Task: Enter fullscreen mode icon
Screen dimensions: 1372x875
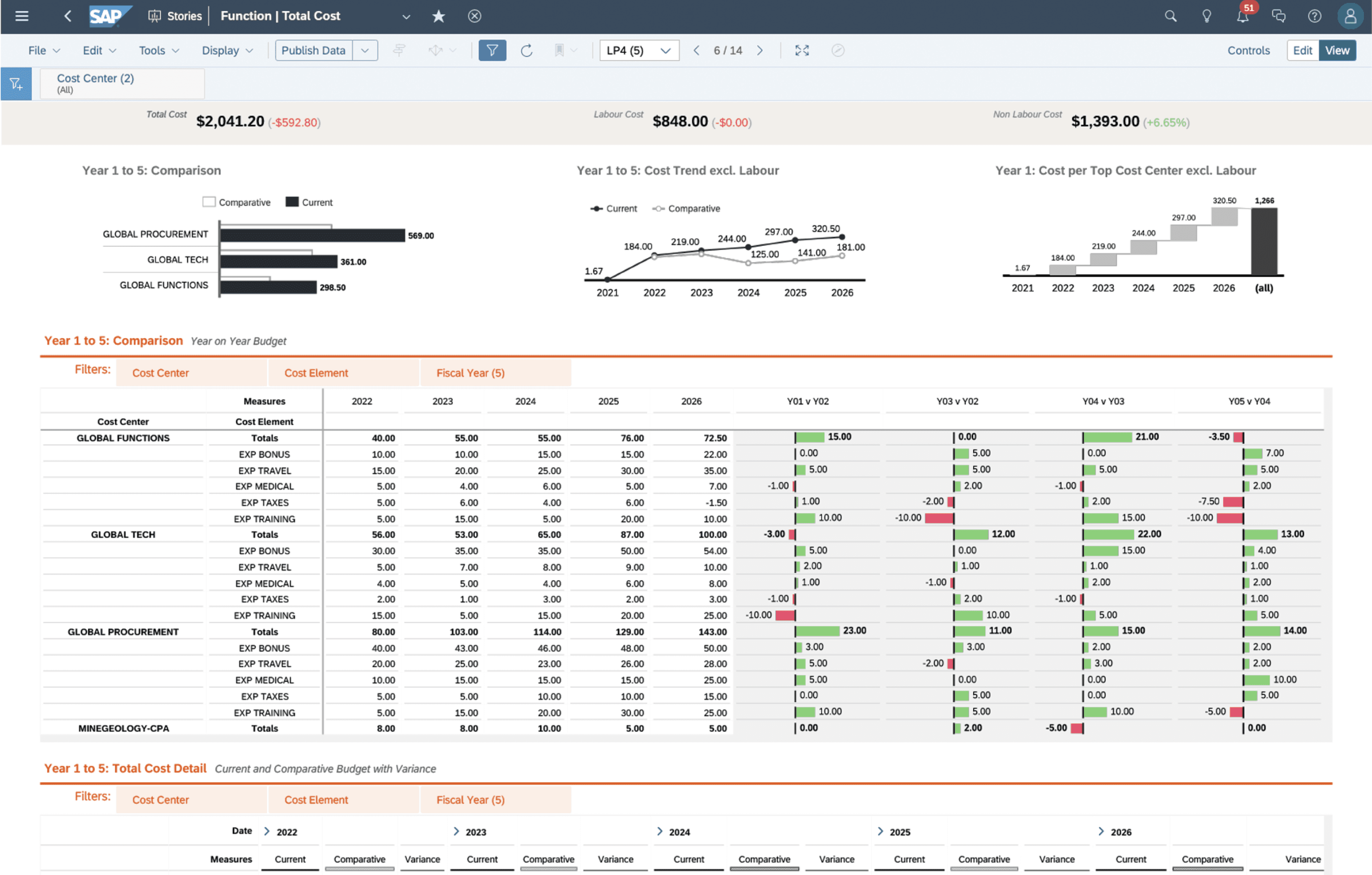Action: [802, 51]
